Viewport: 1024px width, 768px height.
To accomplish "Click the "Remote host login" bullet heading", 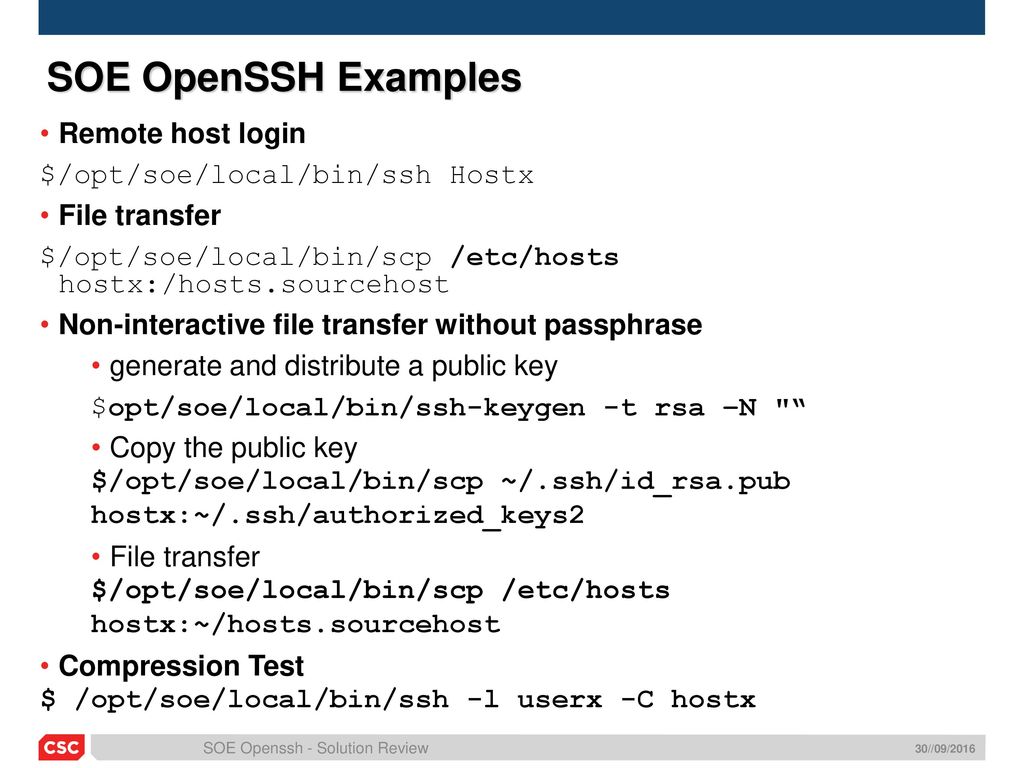I will click(182, 133).
